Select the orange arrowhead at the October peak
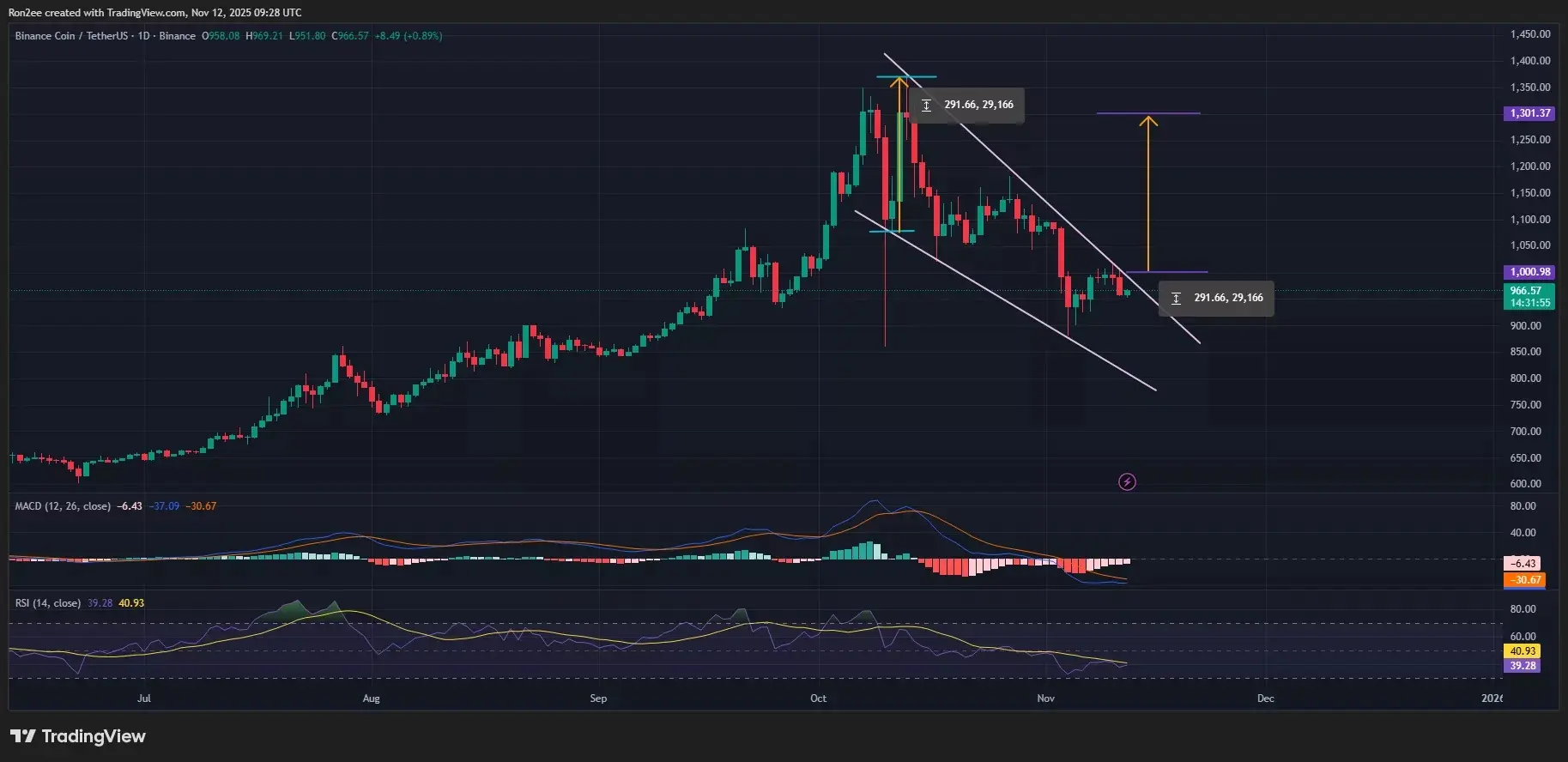The height and width of the screenshot is (762, 1568). click(899, 83)
